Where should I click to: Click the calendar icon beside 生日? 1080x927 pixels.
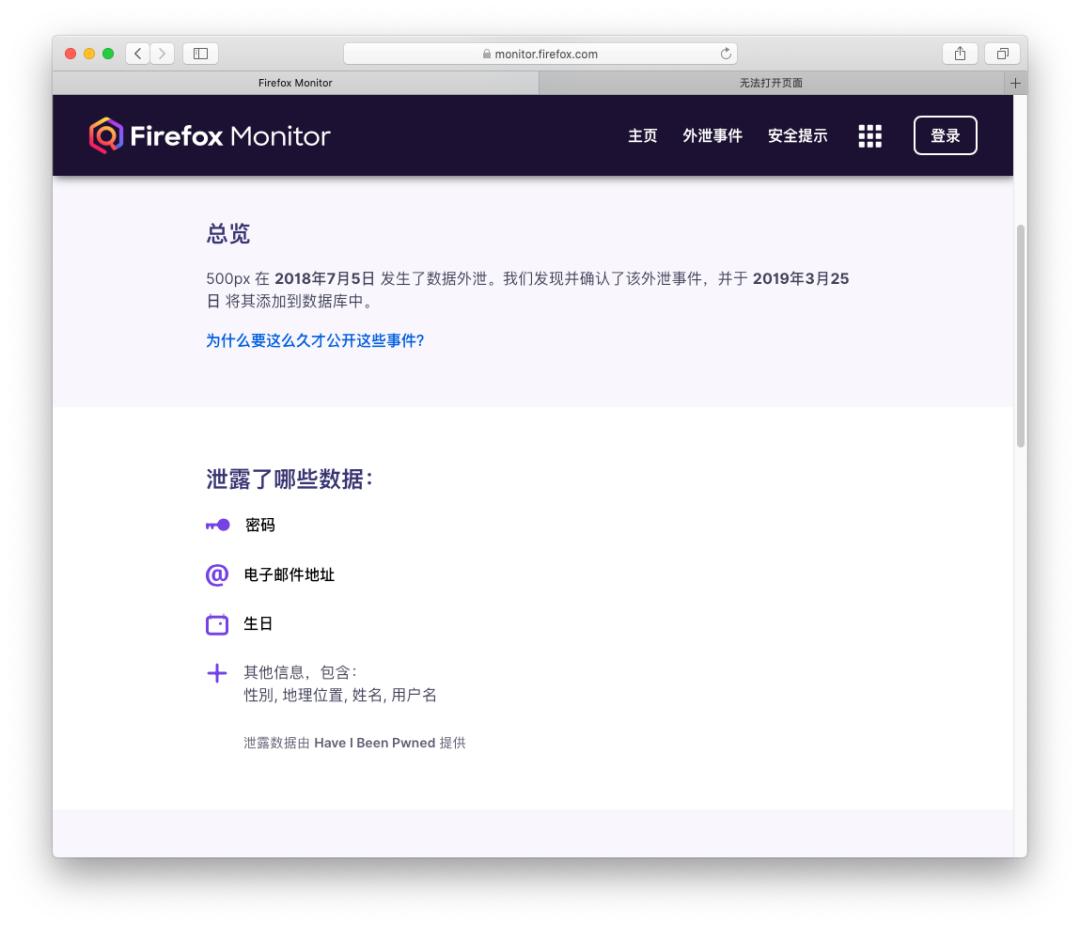218,622
